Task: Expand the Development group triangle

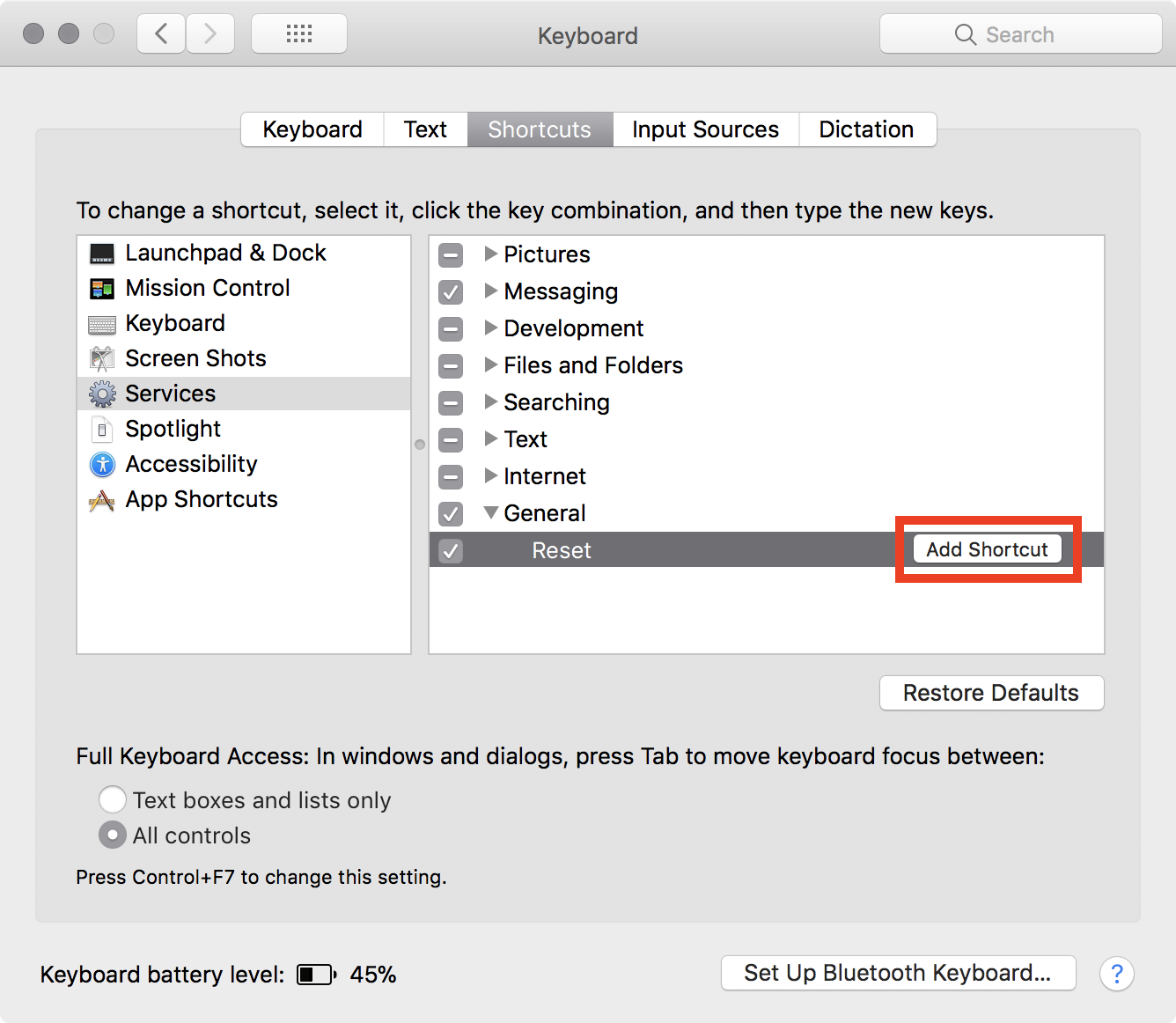Action: click(491, 328)
